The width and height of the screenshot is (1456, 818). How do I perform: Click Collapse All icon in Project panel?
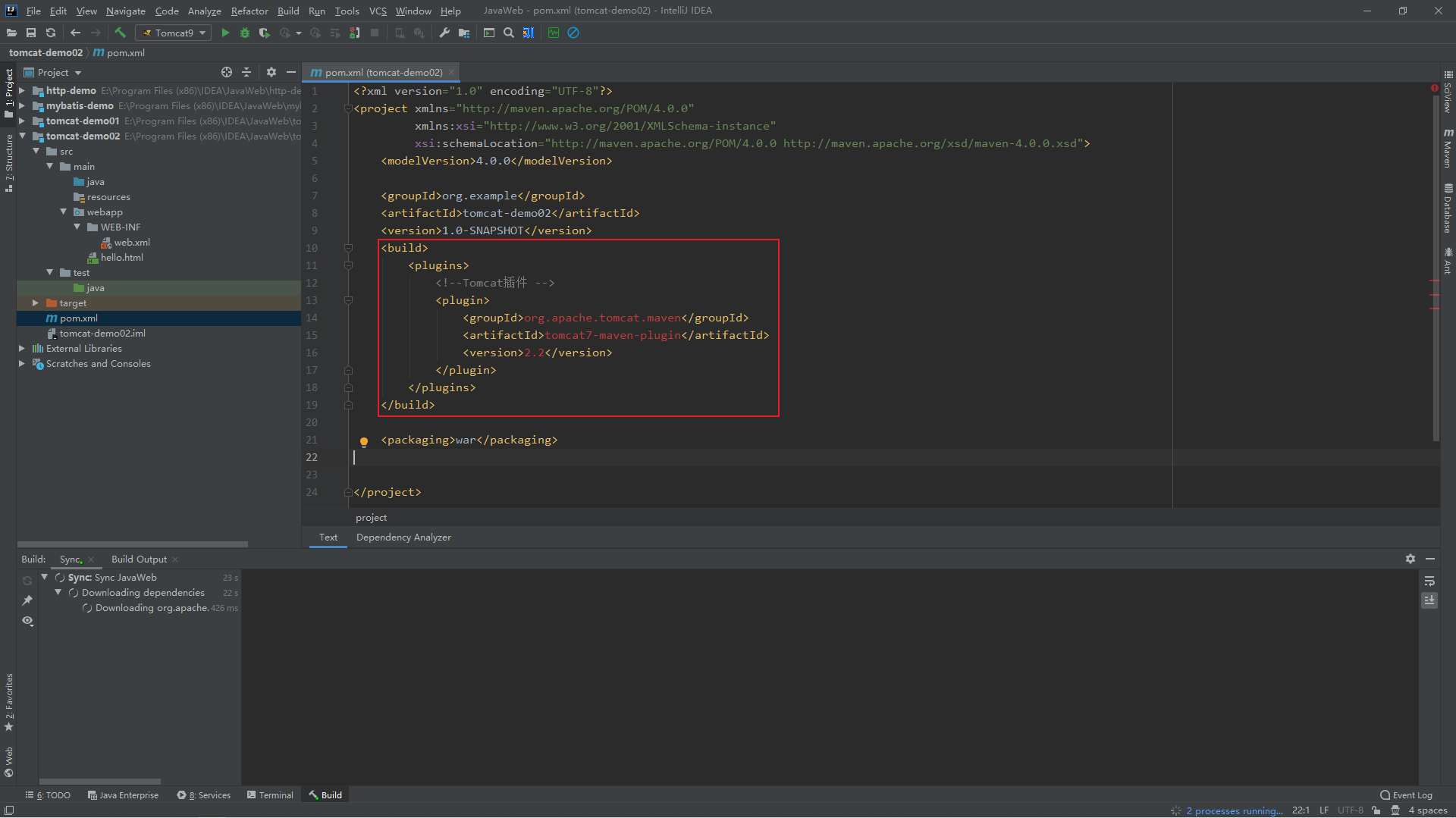point(246,72)
